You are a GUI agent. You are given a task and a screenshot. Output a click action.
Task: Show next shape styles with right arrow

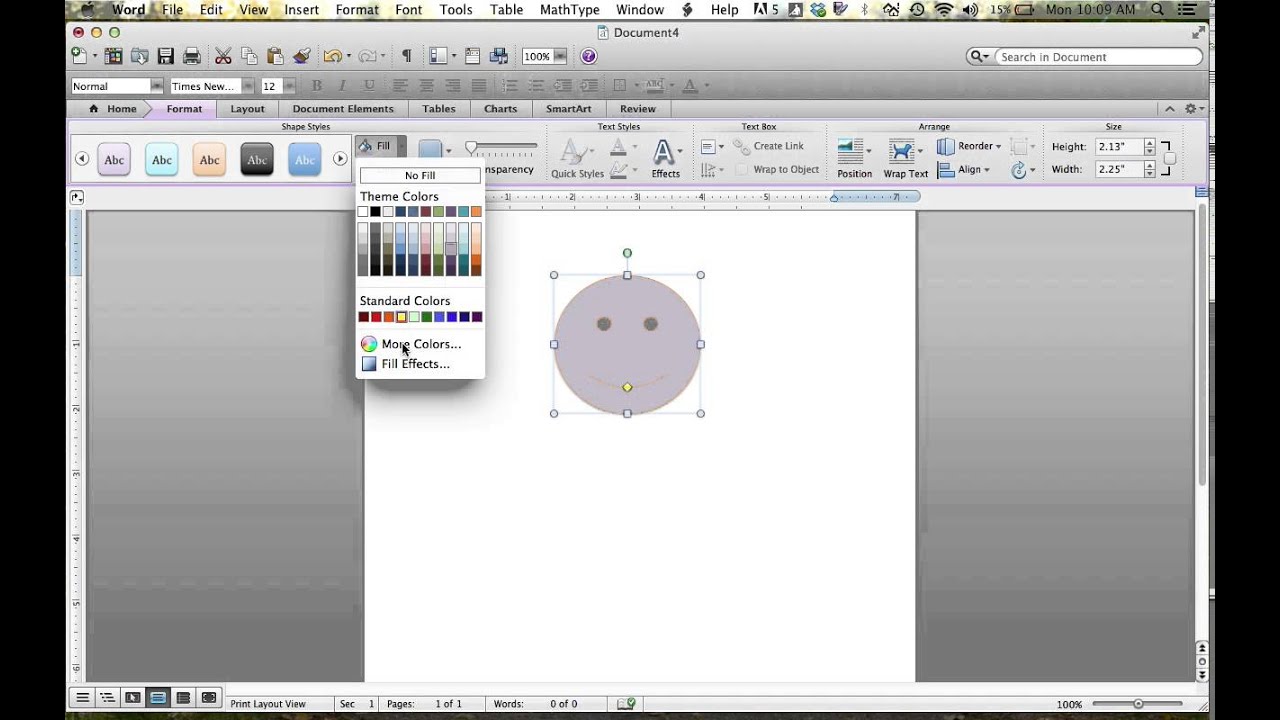tap(340, 159)
